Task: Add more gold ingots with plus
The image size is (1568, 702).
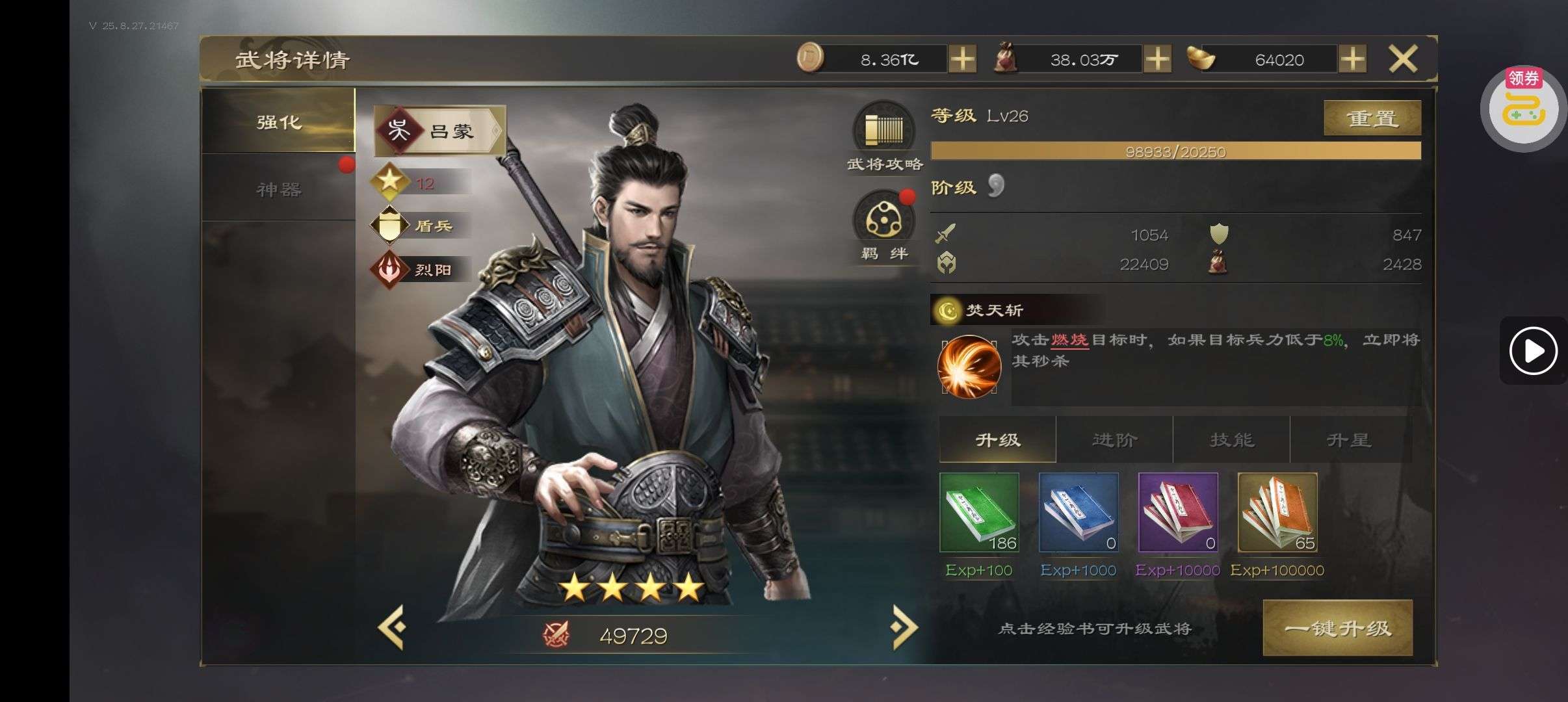Action: pos(1352,60)
